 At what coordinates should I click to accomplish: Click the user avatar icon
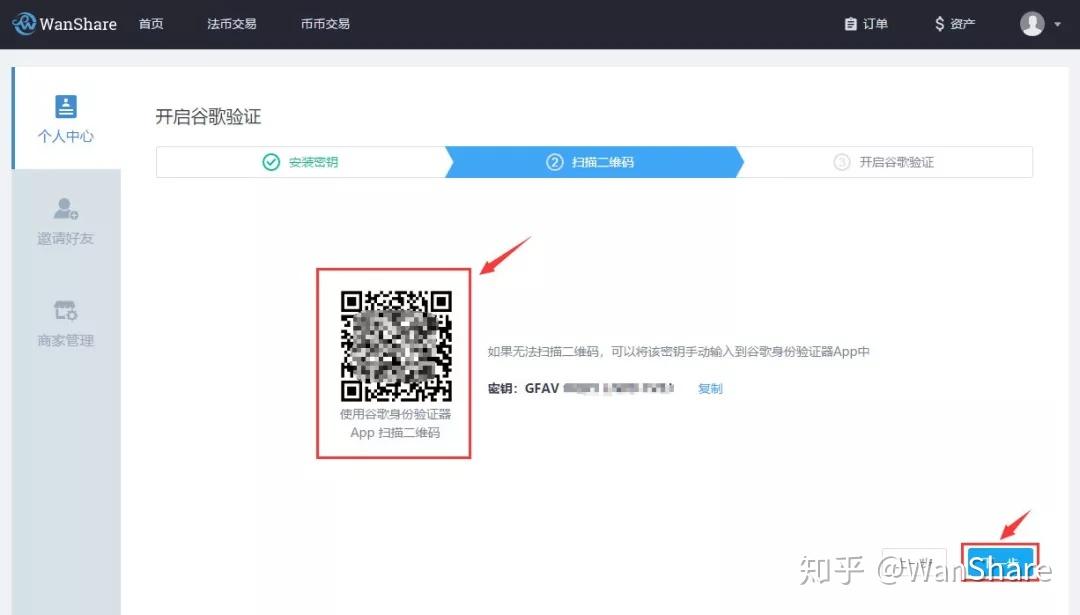(1032, 24)
